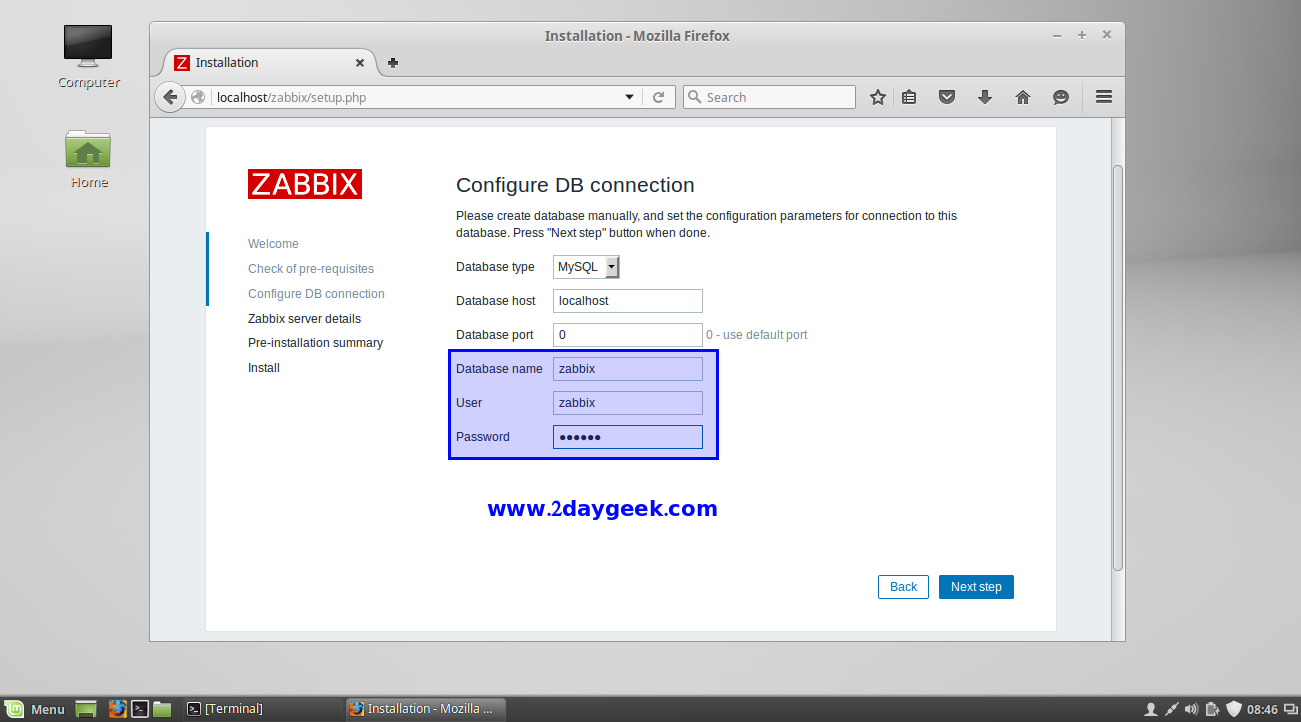Close the Installation tab
Screen dimensions: 1301x722
click(x=360, y=62)
